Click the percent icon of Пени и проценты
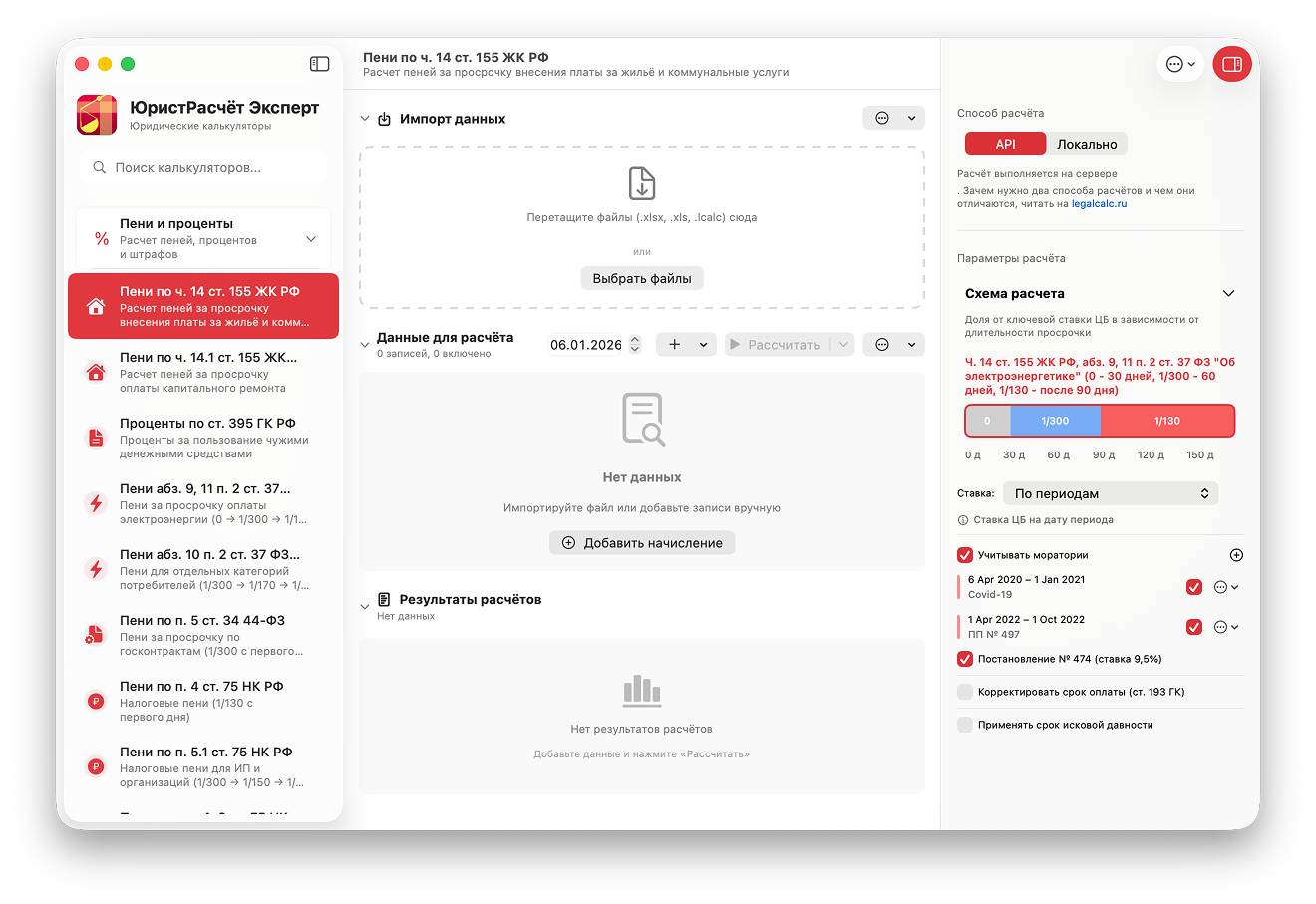The width and height of the screenshot is (1316, 904). (x=102, y=239)
